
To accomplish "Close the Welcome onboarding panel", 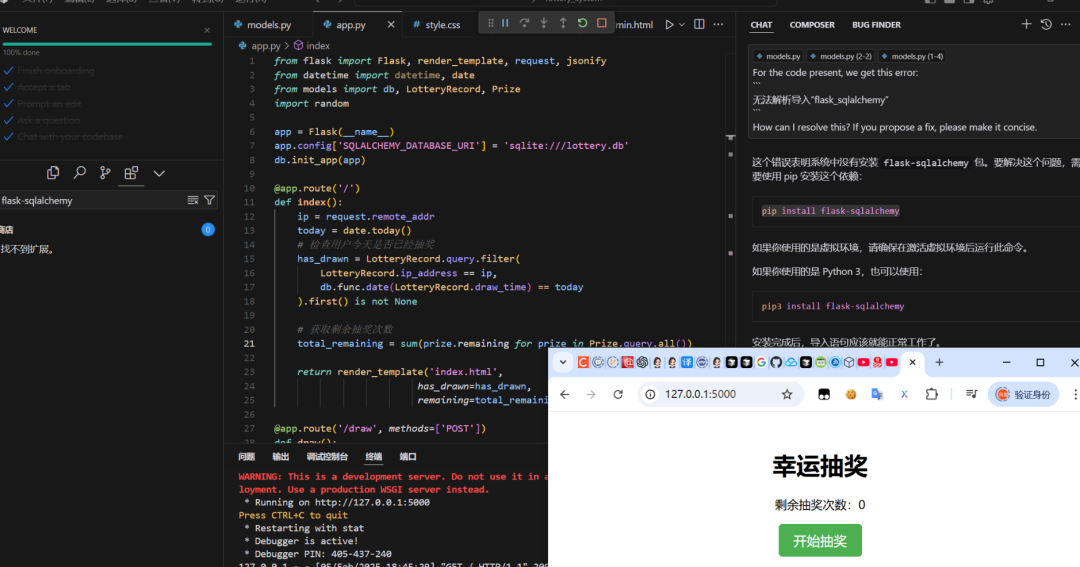I will click(207, 30).
